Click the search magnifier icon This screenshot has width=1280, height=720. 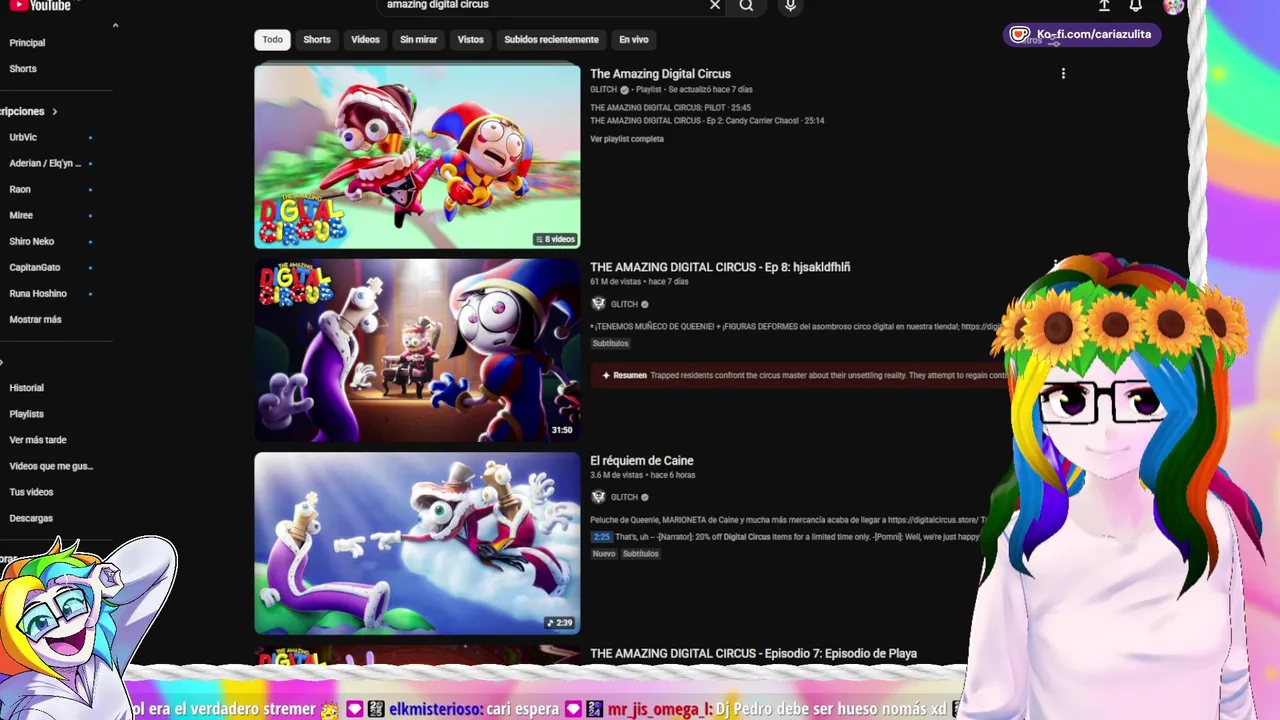pyautogui.click(x=746, y=5)
